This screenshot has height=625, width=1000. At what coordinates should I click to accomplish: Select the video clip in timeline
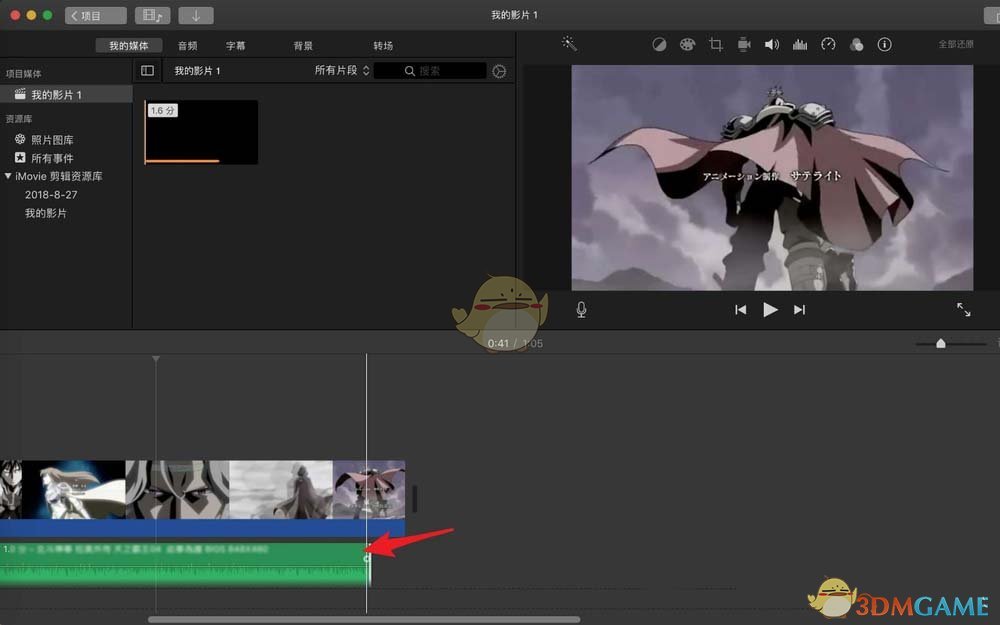pyautogui.click(x=202, y=489)
